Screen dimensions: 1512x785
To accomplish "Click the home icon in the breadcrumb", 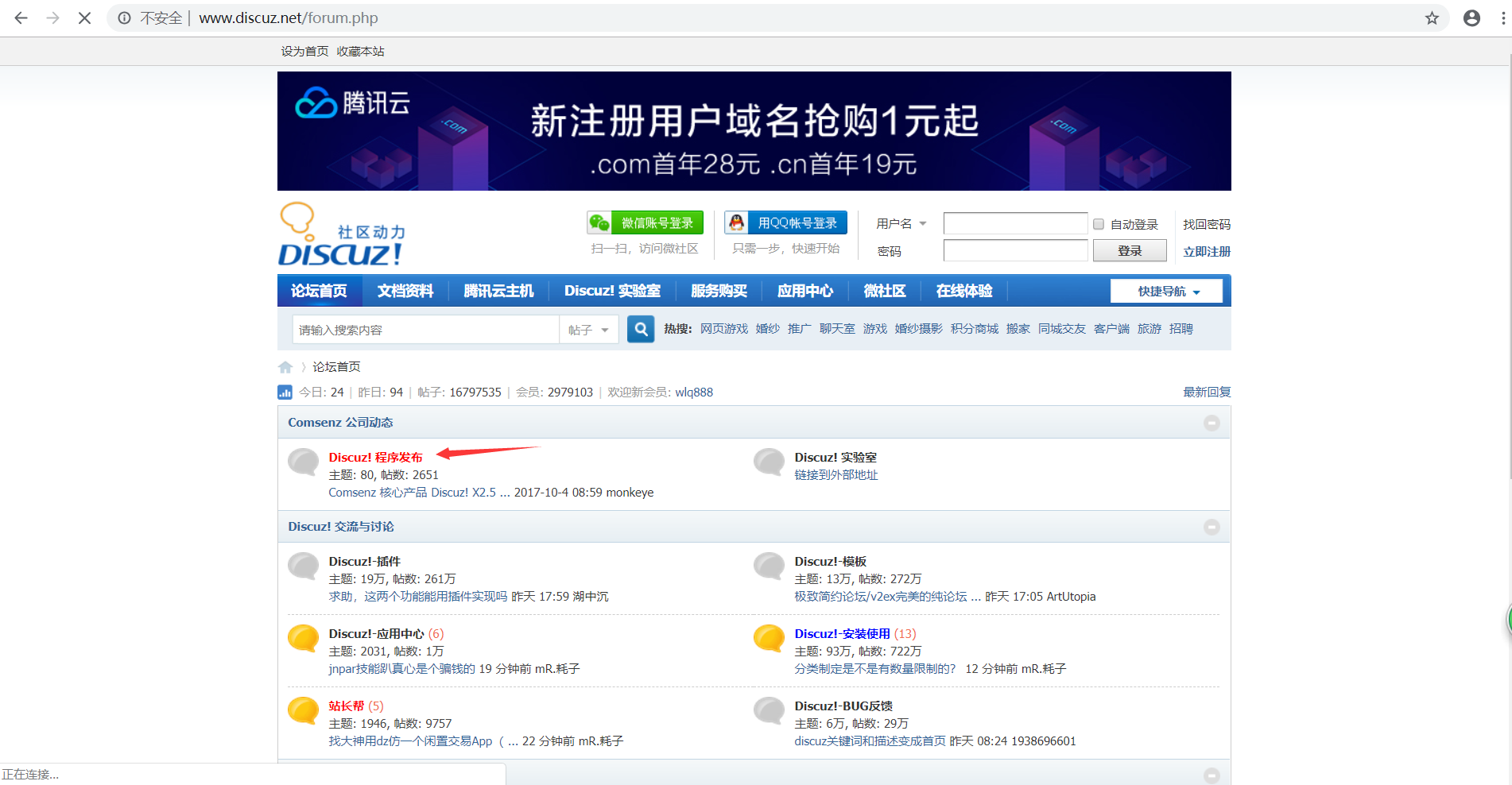I will (x=285, y=367).
